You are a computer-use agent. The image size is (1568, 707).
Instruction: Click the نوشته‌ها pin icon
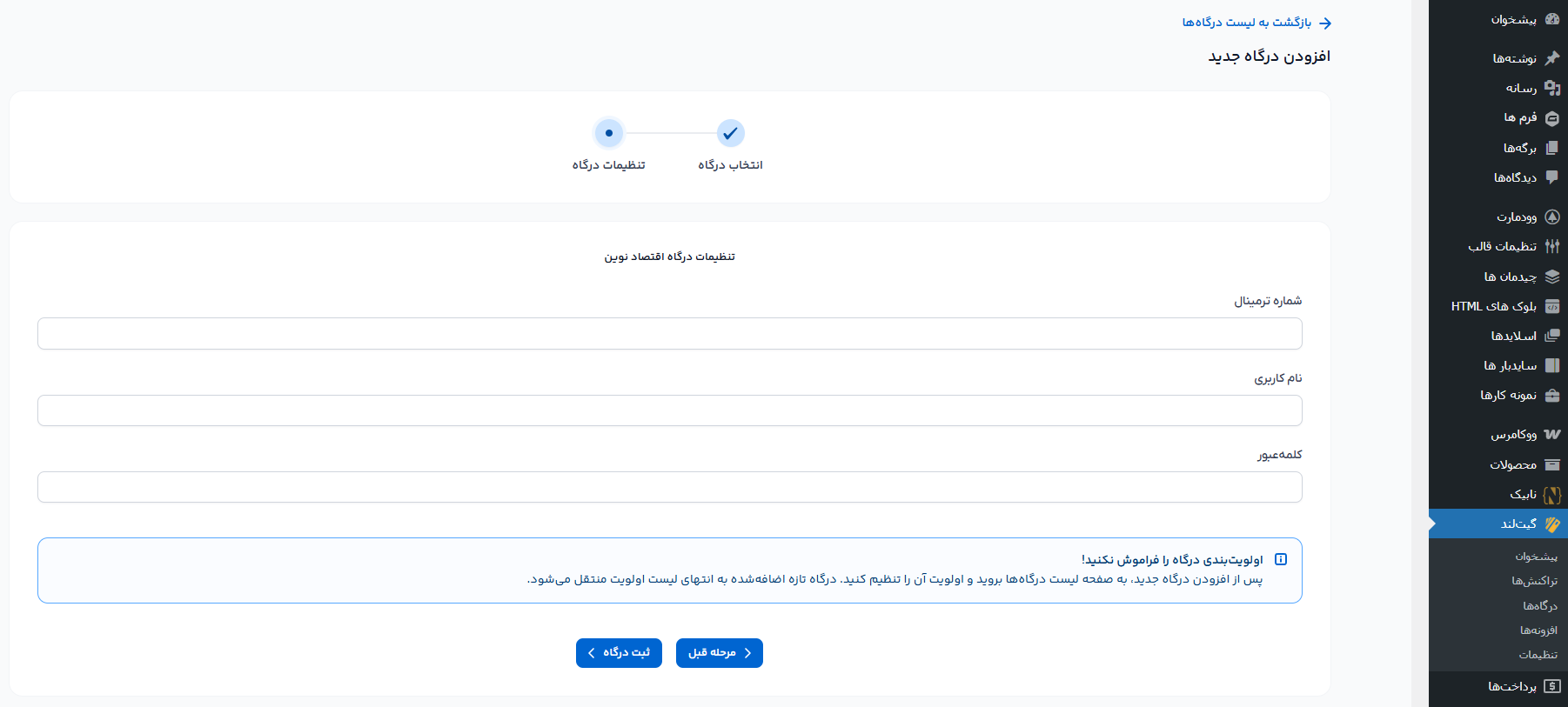point(1552,58)
